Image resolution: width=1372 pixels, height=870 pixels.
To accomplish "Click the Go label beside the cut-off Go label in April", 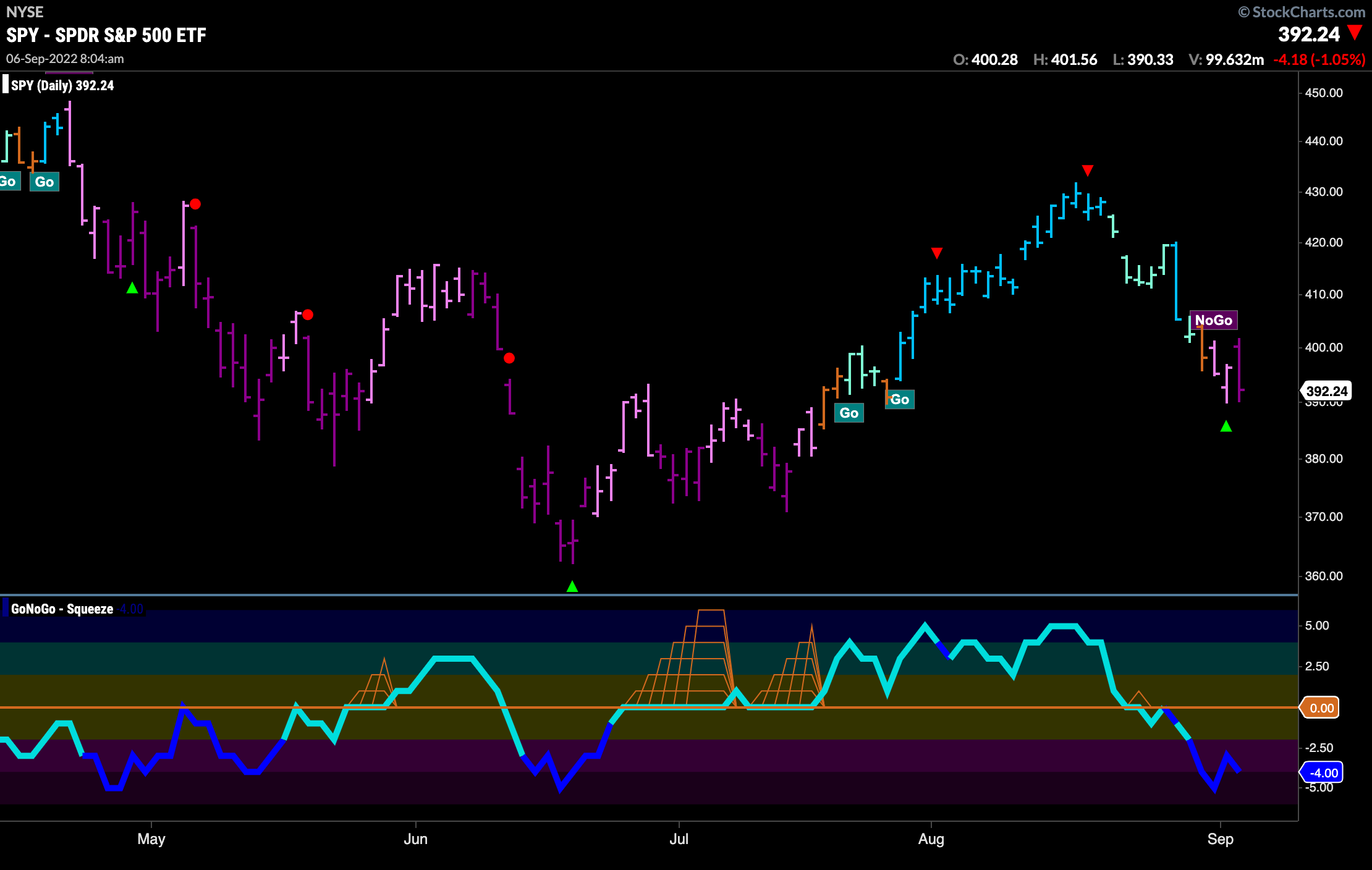I will pos(44,182).
